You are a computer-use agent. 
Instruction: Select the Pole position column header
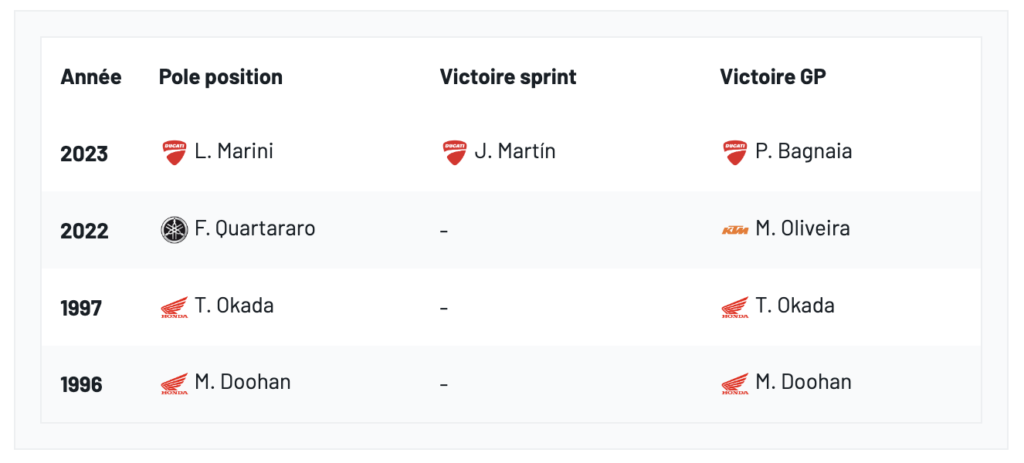pyautogui.click(x=220, y=77)
